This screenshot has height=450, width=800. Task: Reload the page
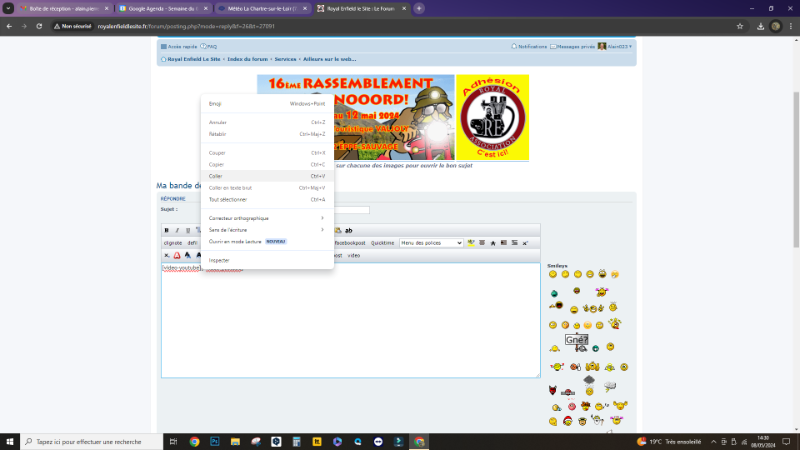click(x=39, y=26)
